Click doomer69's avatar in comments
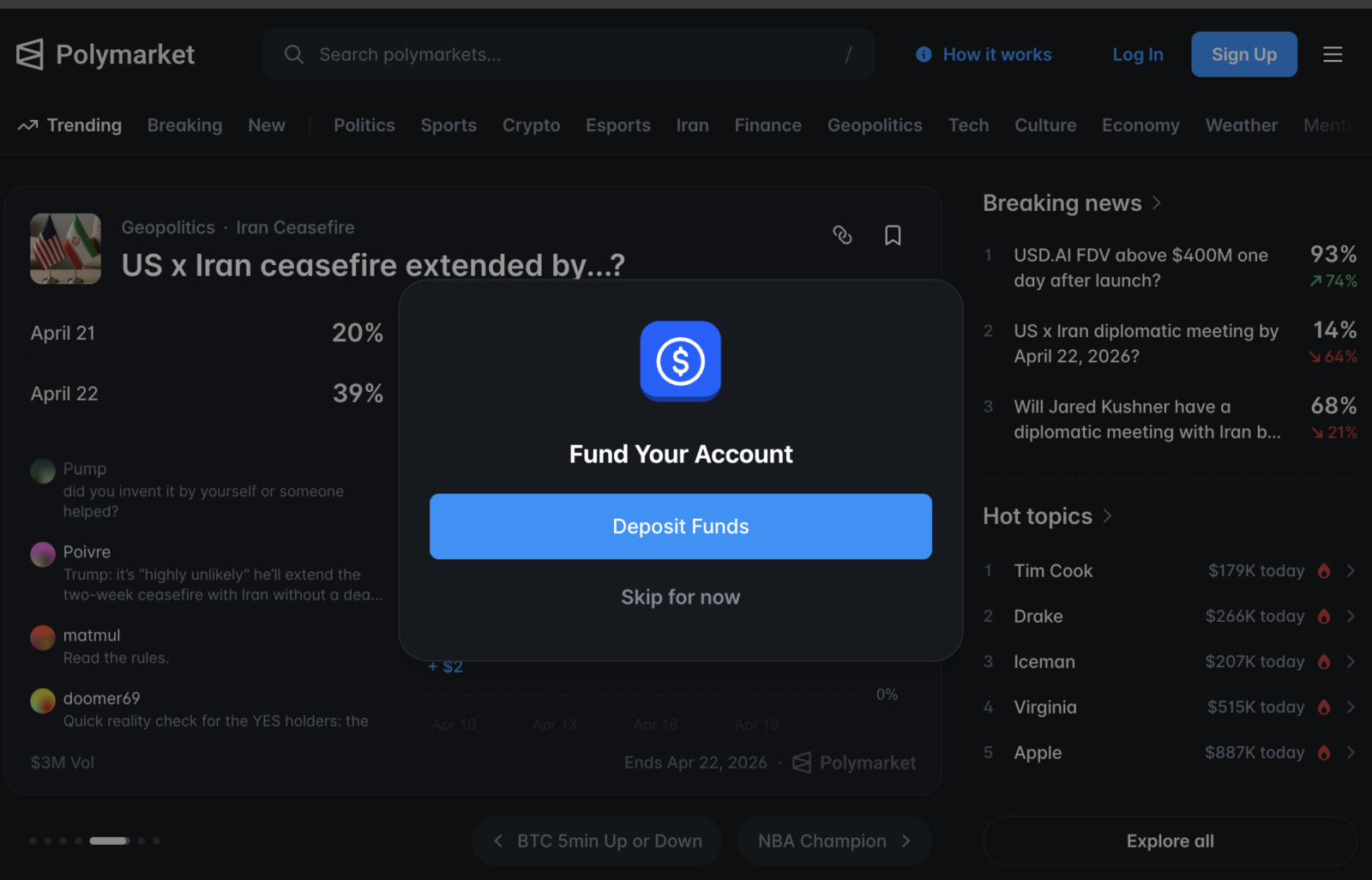Screen dimensions: 1372x880 [x=43, y=701]
